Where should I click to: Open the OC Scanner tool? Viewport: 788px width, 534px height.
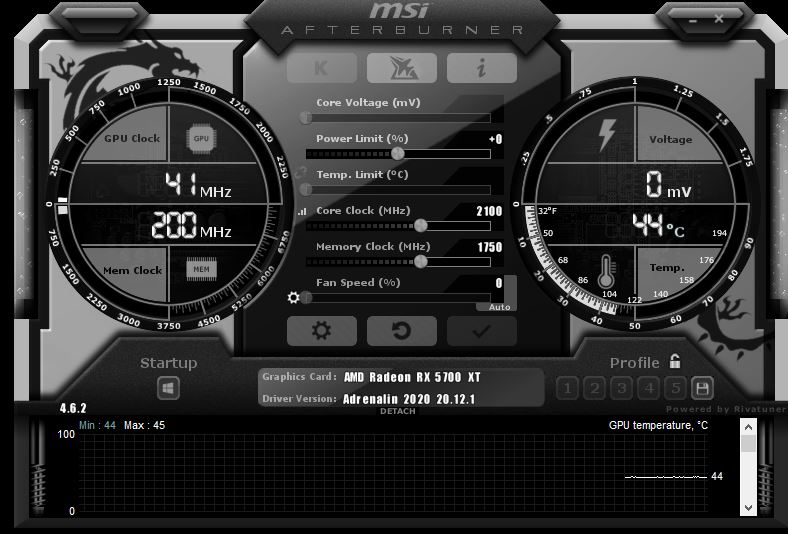pos(401,67)
